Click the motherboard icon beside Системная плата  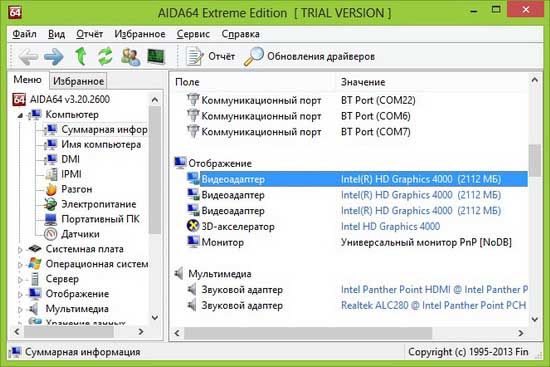35,249
